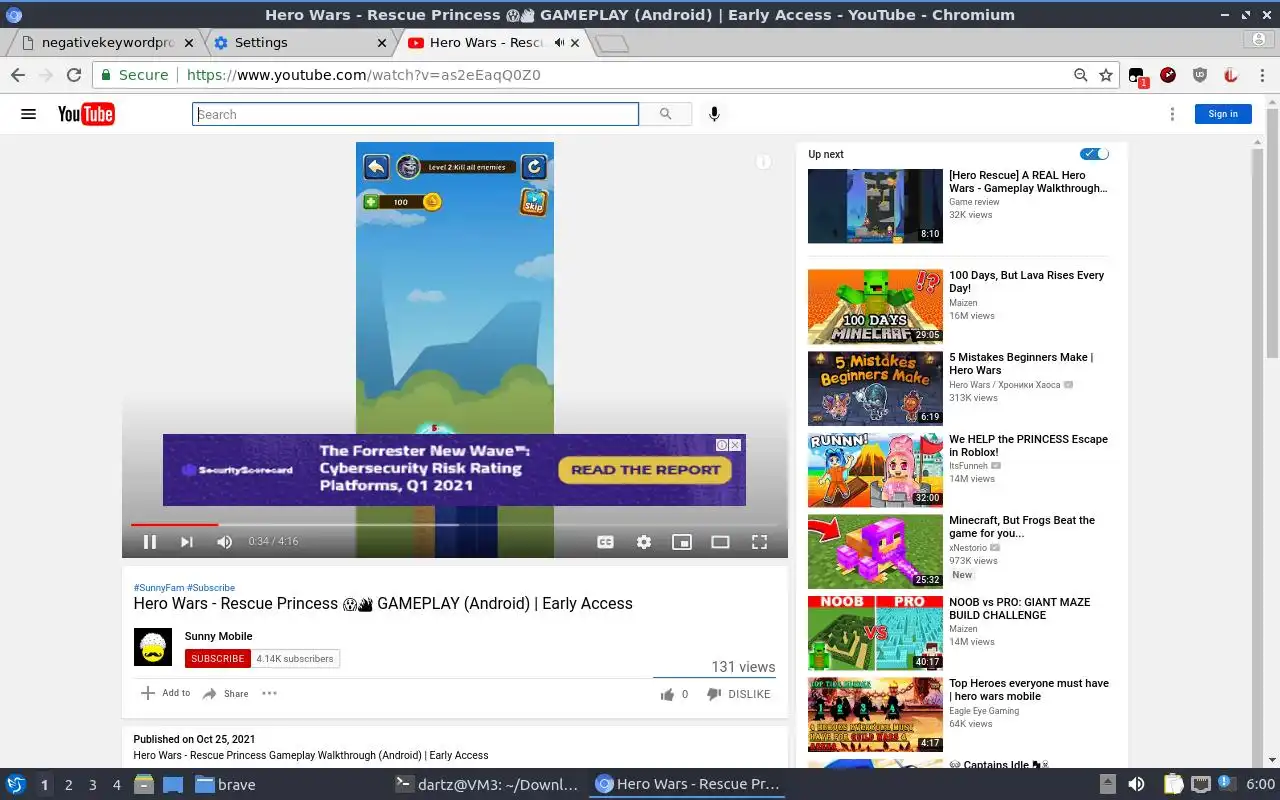Go back in browser history
Image resolution: width=1280 pixels, height=800 pixels.
click(x=18, y=75)
